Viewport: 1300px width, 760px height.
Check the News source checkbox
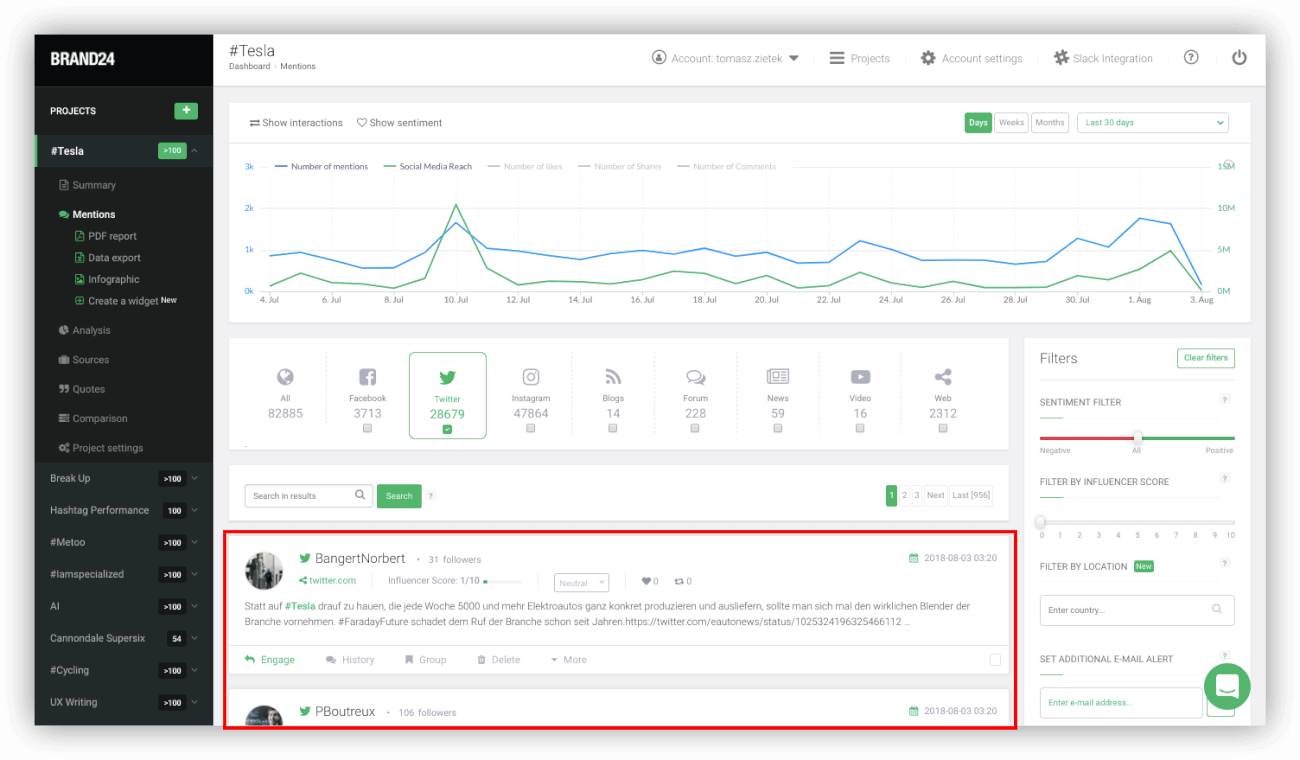778,428
